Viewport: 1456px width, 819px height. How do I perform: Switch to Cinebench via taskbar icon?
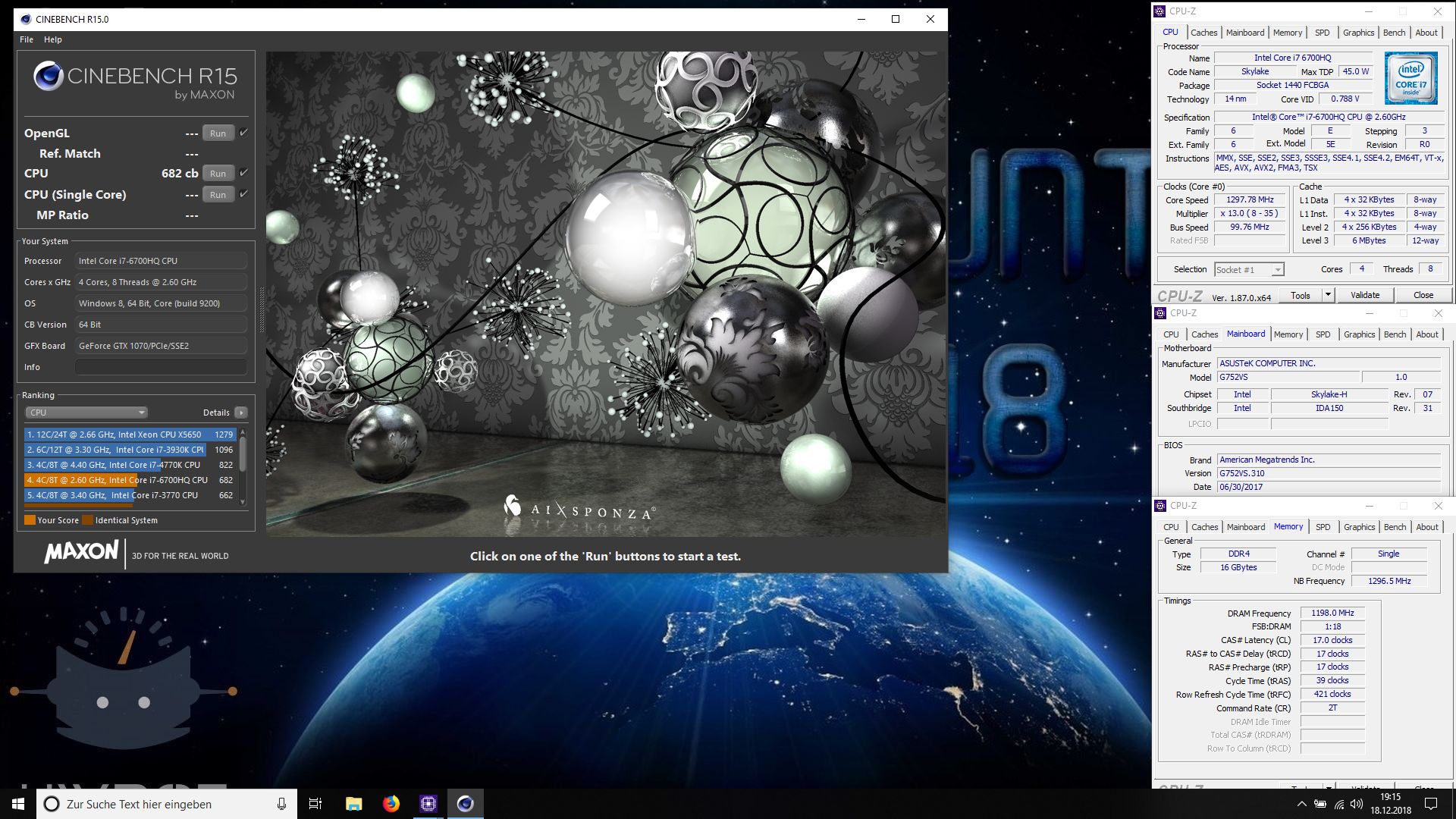pos(466,804)
